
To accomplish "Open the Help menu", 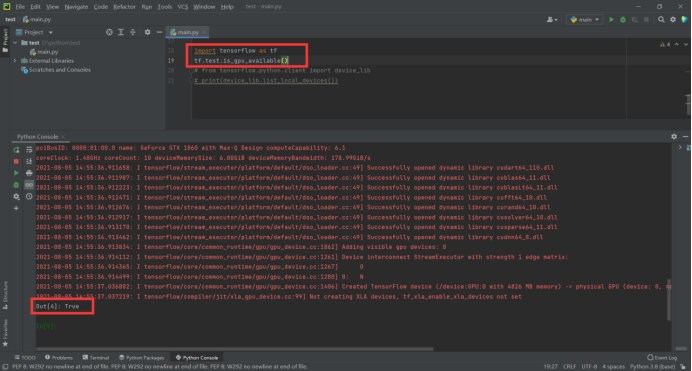I will [227, 7].
